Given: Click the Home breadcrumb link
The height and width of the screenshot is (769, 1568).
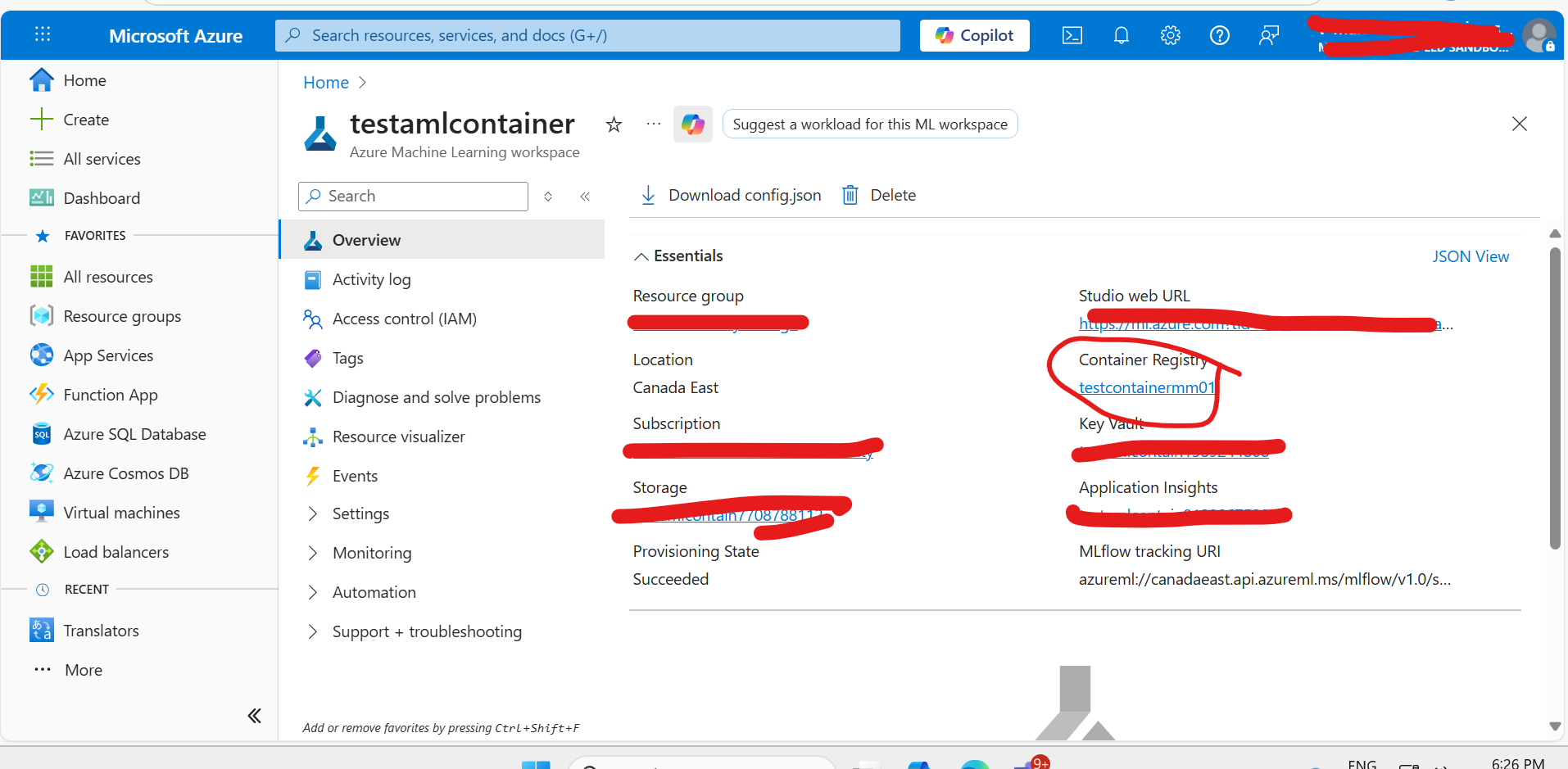Looking at the screenshot, I should point(326,83).
